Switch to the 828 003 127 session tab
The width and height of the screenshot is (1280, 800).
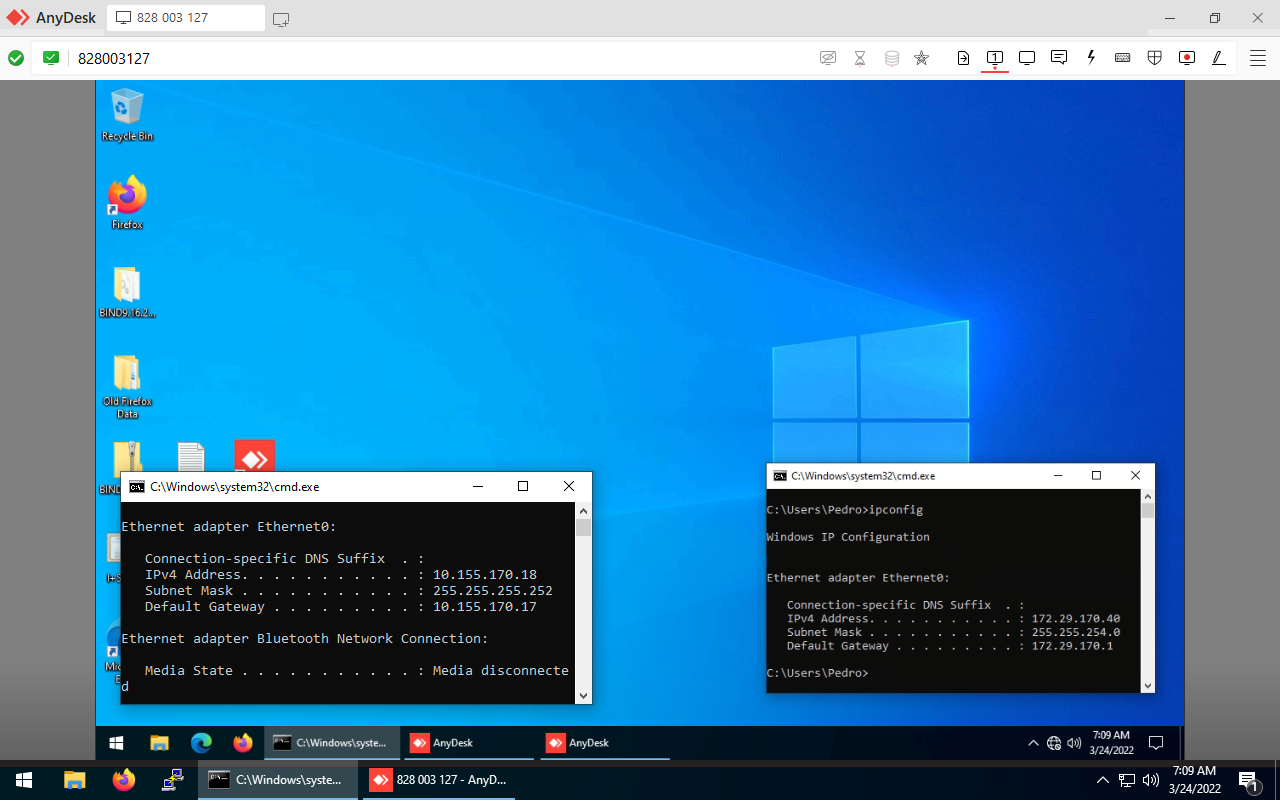click(x=185, y=18)
